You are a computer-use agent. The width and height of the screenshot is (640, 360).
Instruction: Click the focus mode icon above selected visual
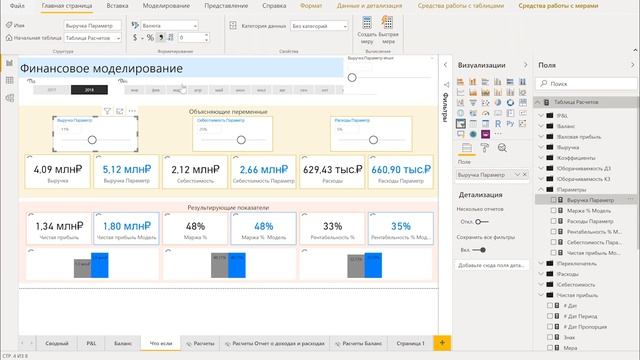click(120, 111)
